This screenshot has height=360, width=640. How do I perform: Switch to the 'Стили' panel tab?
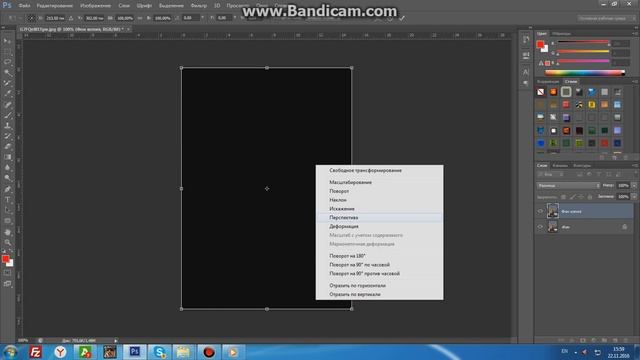tap(571, 82)
